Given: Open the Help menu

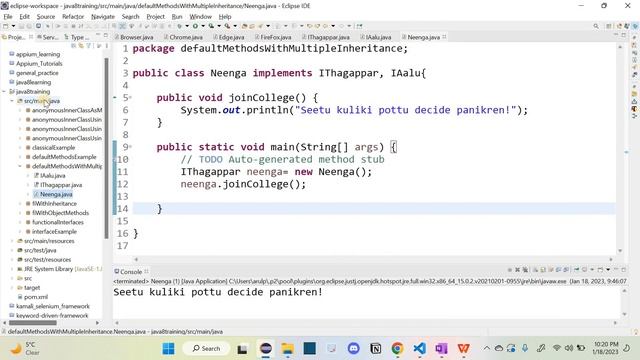Looking at the screenshot, I should (x=225, y=17).
